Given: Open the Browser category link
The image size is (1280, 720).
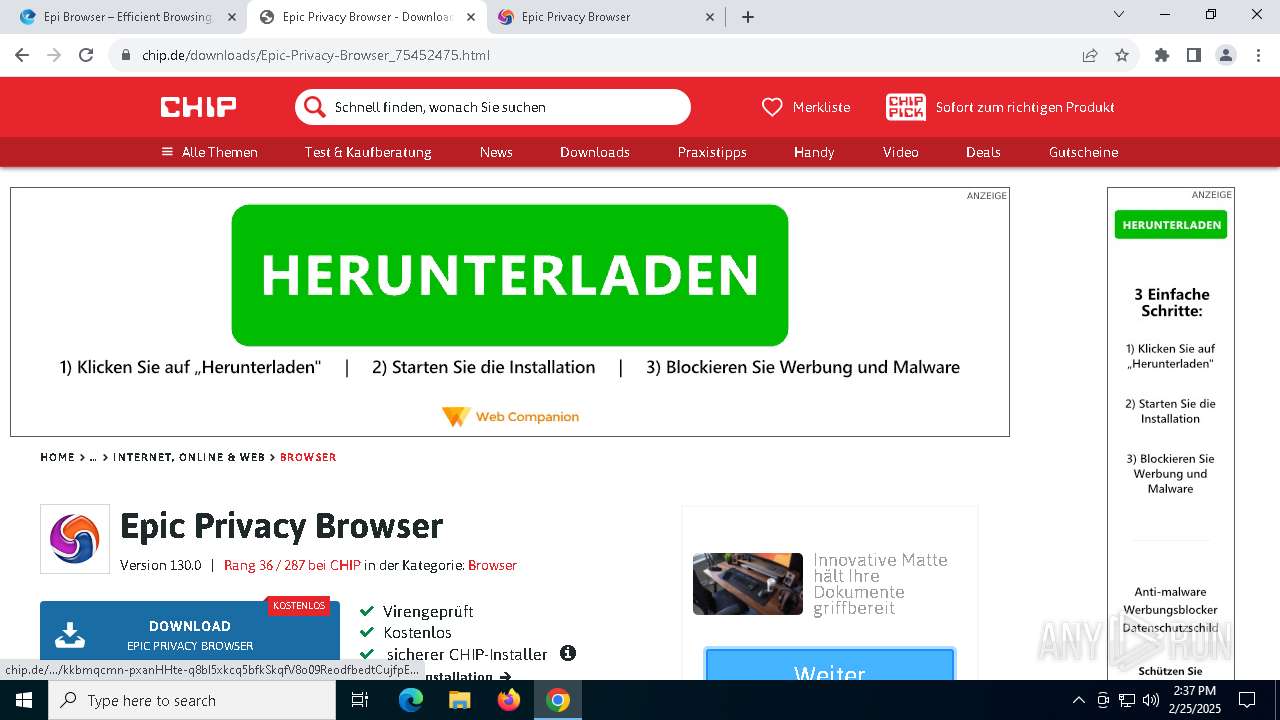Looking at the screenshot, I should click(x=492, y=565).
